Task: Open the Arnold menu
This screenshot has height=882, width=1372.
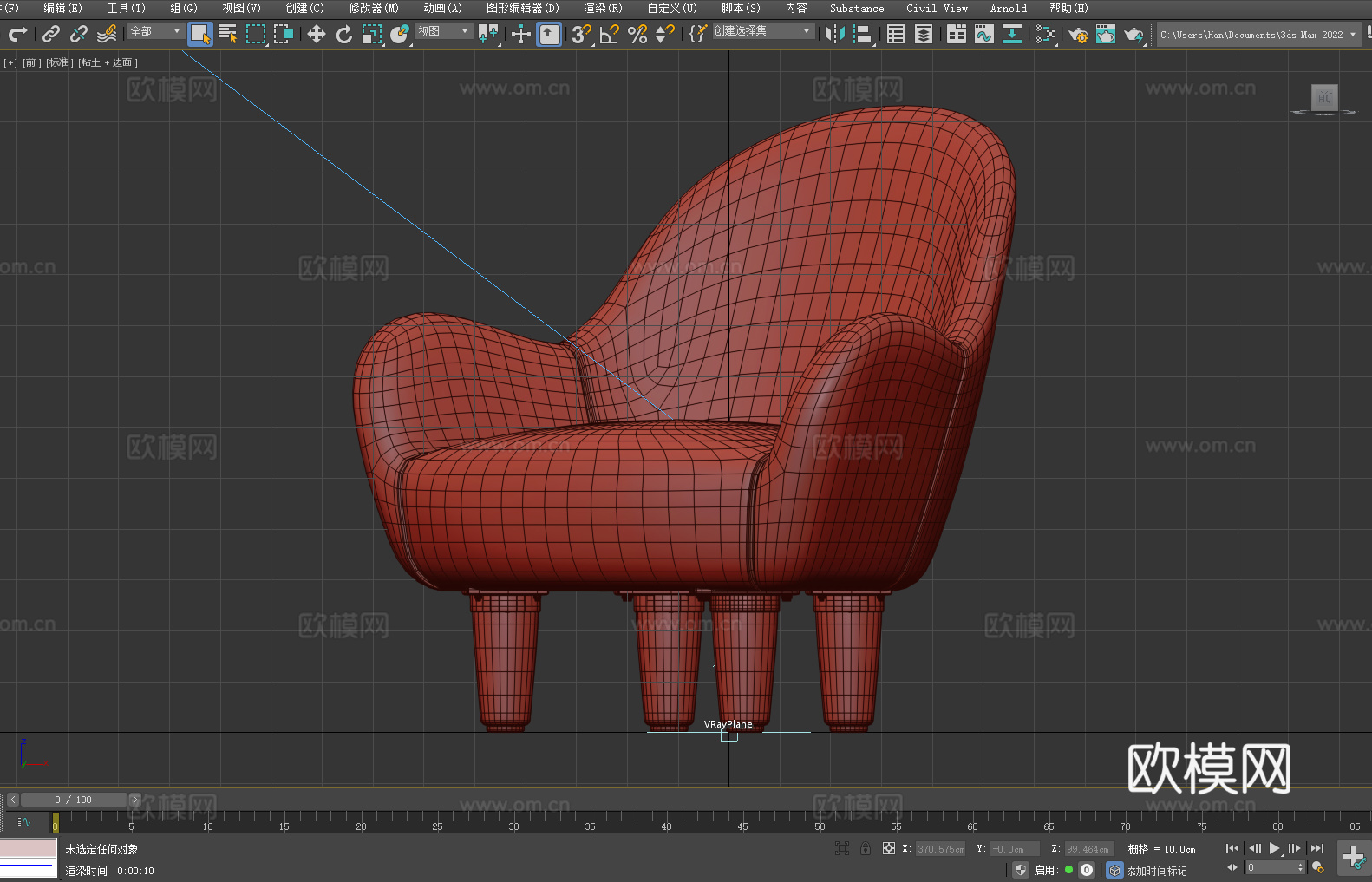Action: [x=1008, y=8]
